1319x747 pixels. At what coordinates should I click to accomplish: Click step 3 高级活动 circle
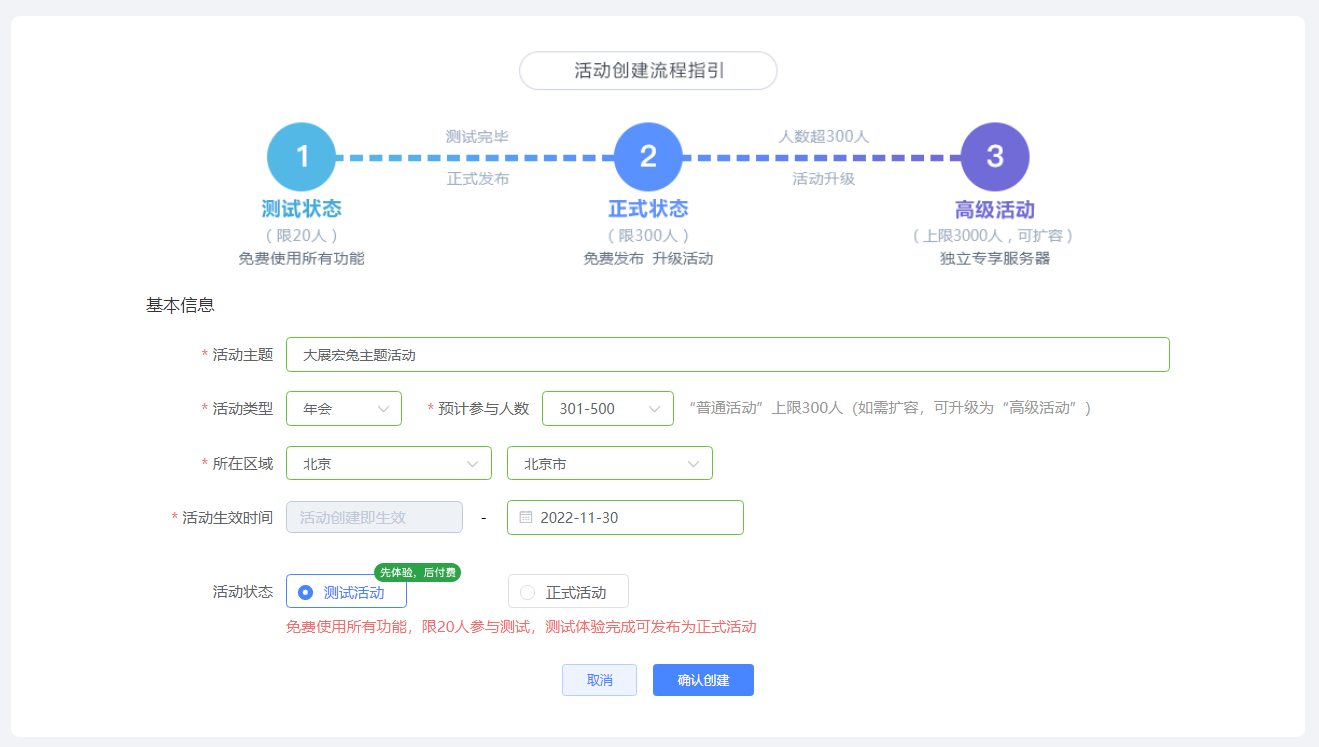(x=994, y=156)
